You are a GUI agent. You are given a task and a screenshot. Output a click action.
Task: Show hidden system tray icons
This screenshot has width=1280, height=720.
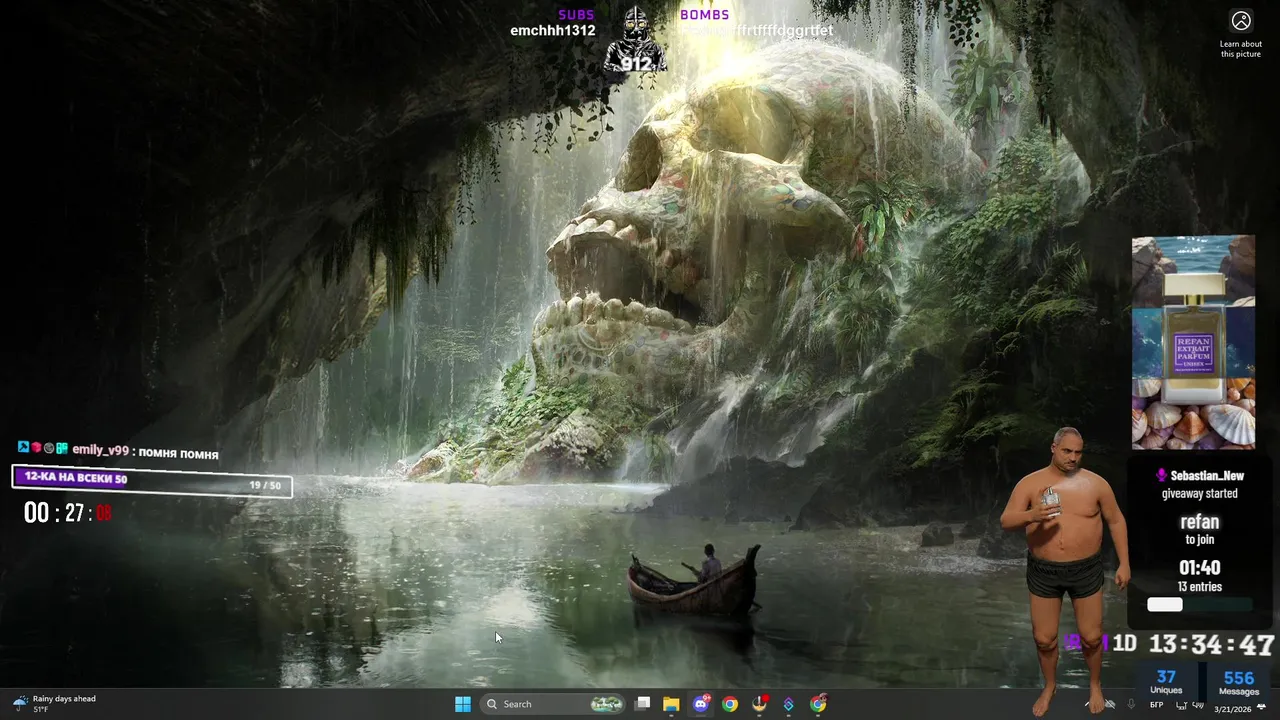pos(1087,704)
